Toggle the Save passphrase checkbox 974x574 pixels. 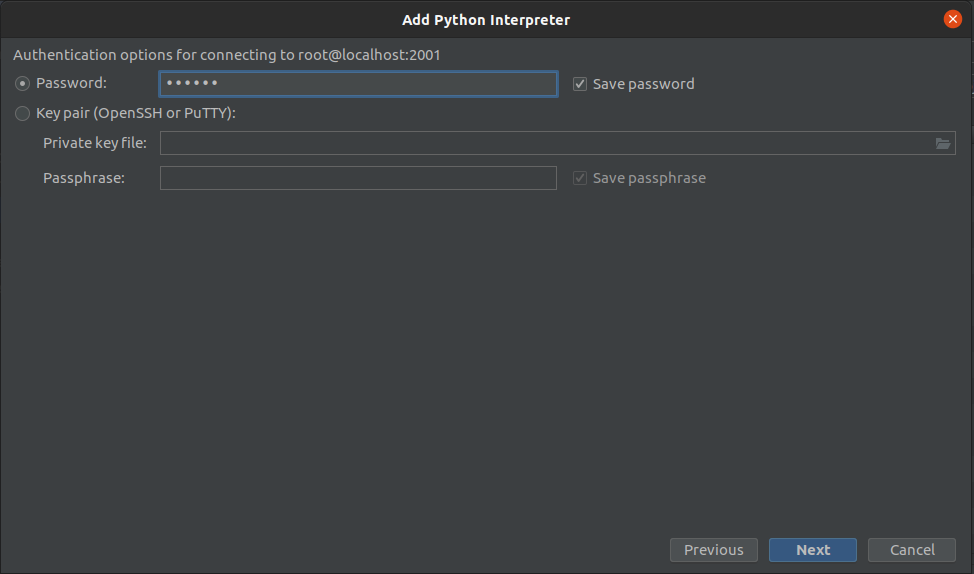coord(580,178)
